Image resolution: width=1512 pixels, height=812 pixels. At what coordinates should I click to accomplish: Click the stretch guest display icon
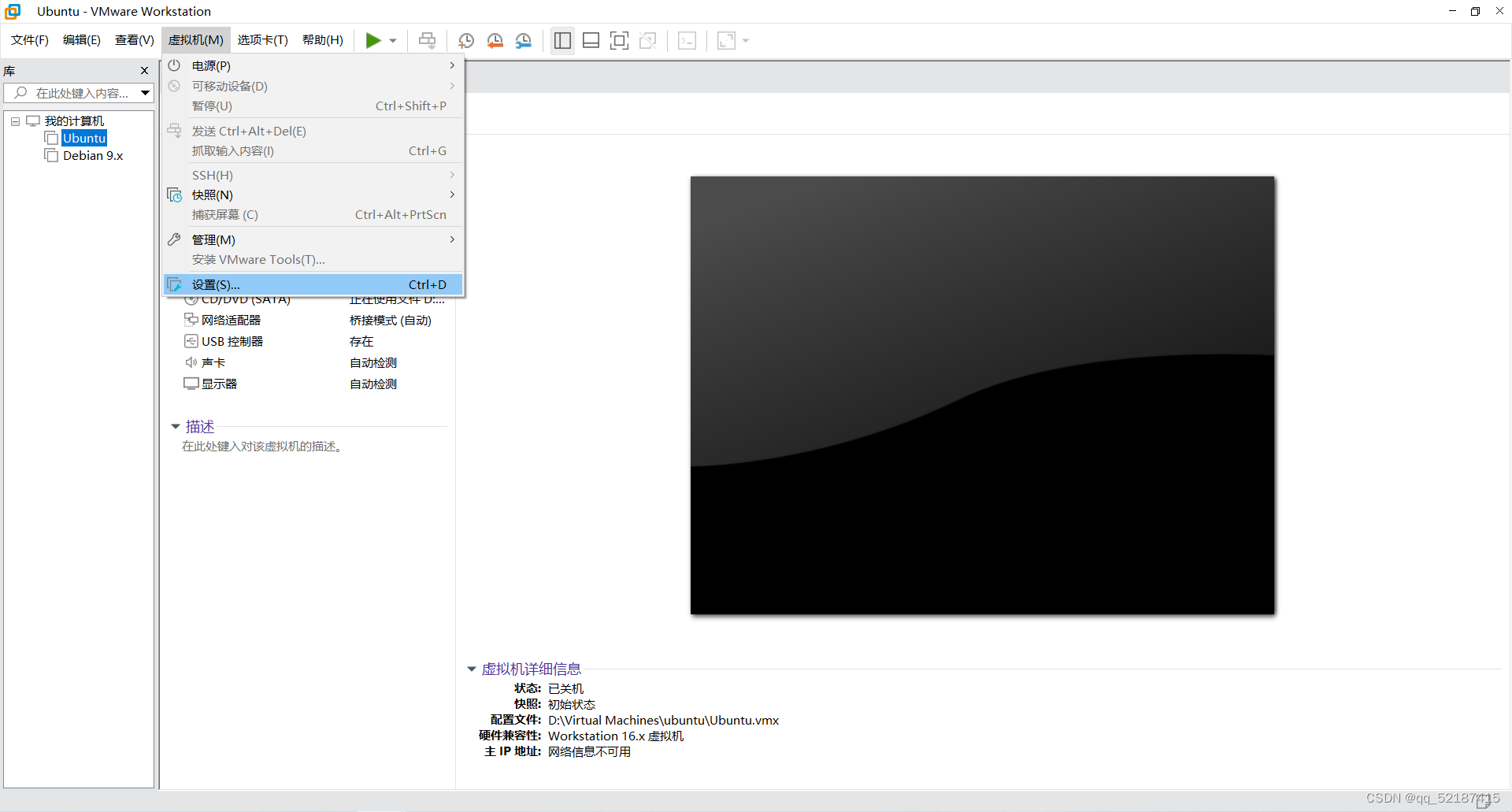tap(726, 40)
